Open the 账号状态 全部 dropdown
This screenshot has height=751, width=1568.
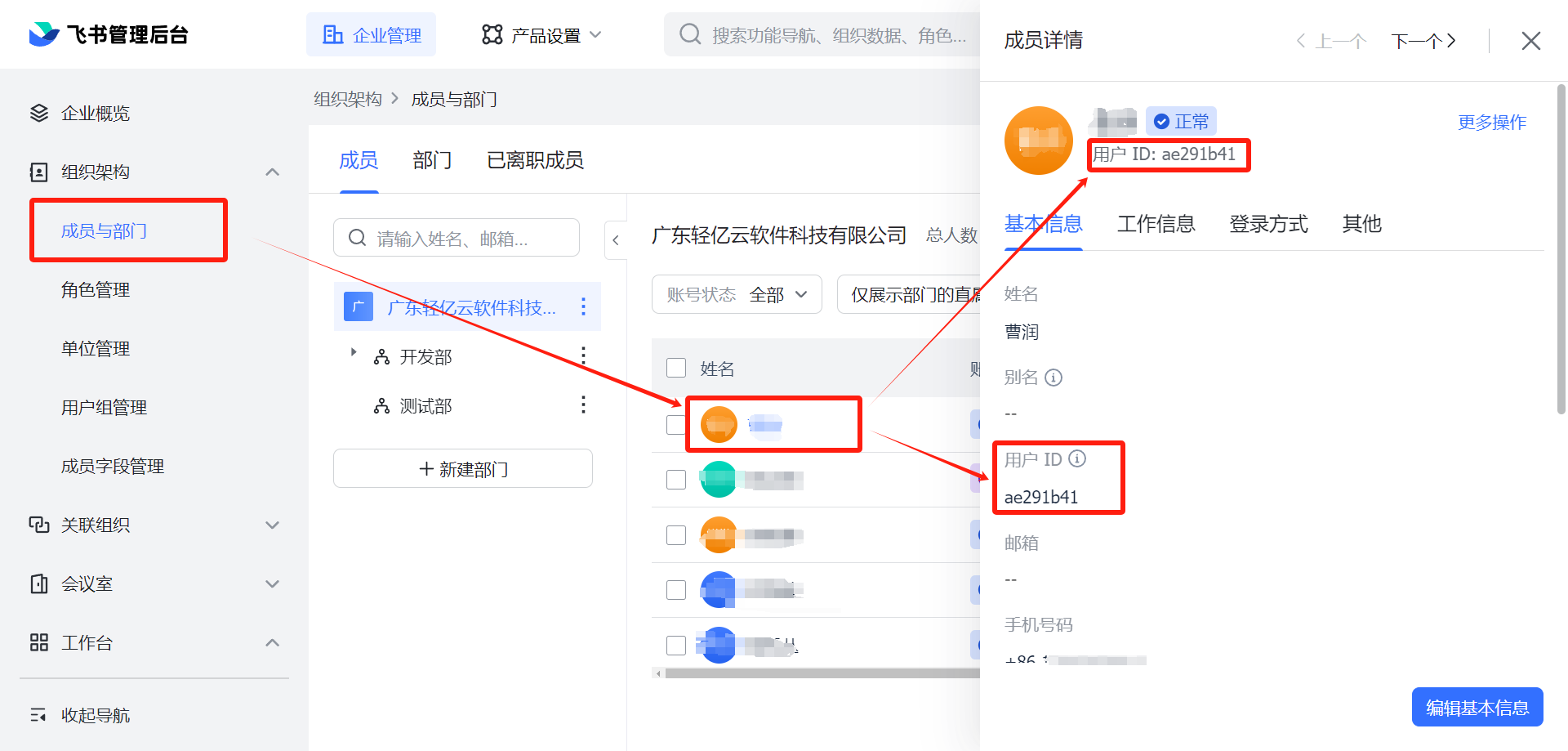[737, 294]
